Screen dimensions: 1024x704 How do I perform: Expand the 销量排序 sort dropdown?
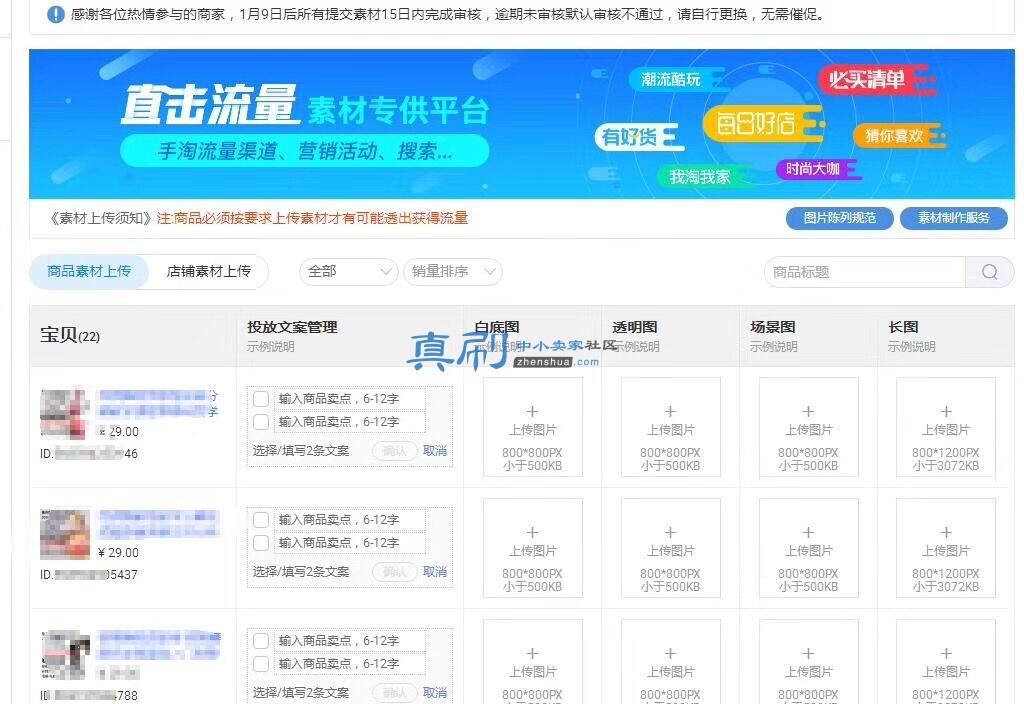pyautogui.click(x=453, y=272)
